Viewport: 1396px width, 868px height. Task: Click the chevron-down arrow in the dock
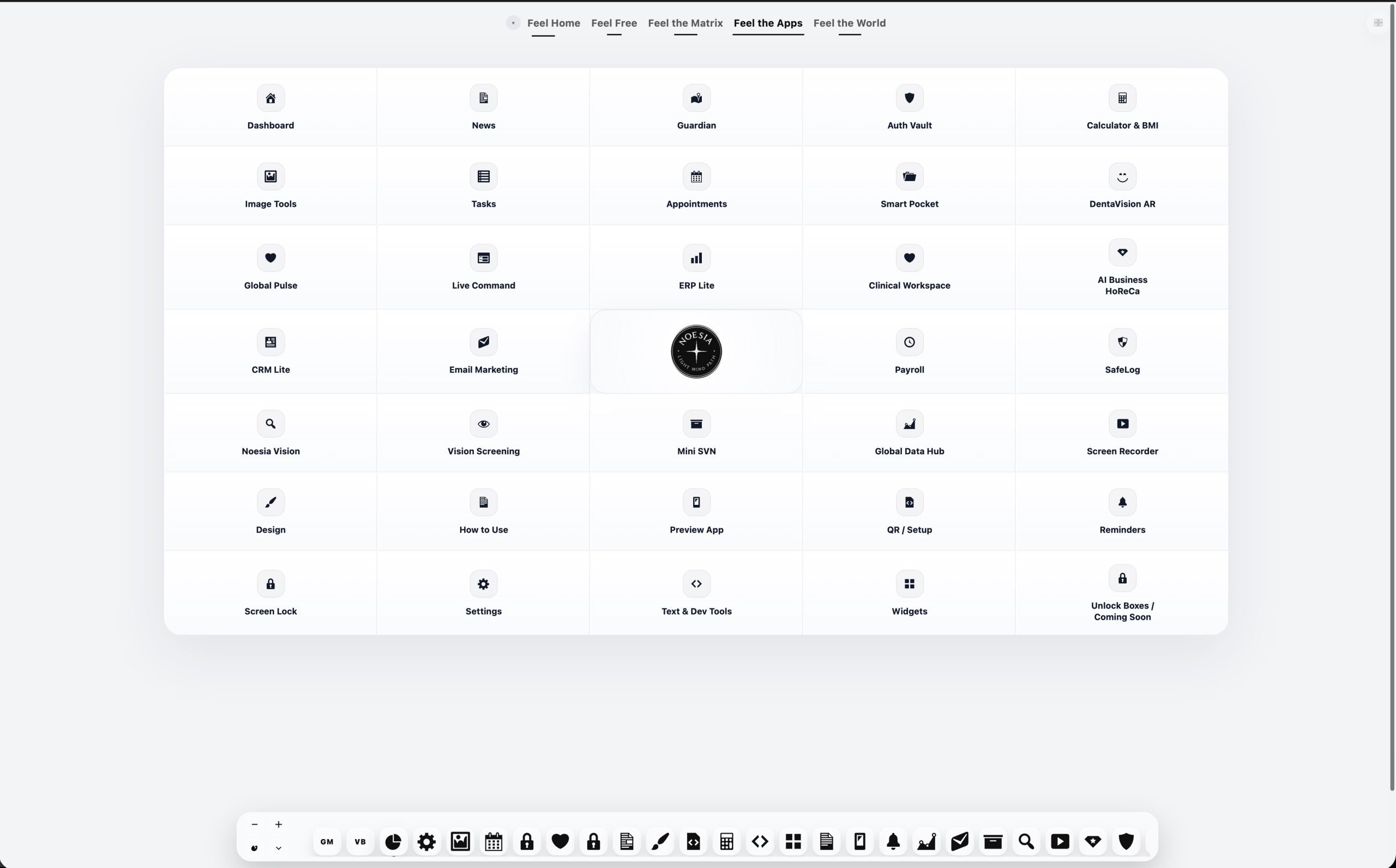pos(279,848)
